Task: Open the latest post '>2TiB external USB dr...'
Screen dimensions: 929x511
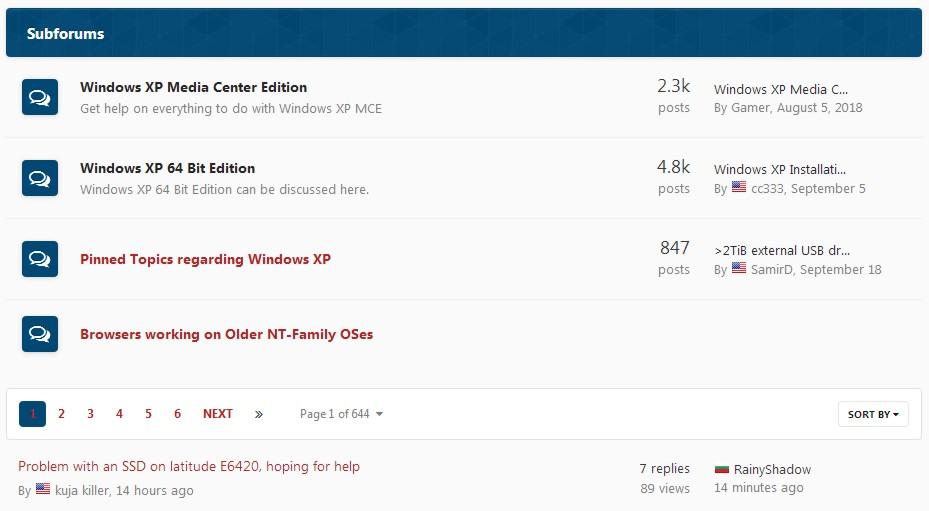Action: tap(782, 250)
